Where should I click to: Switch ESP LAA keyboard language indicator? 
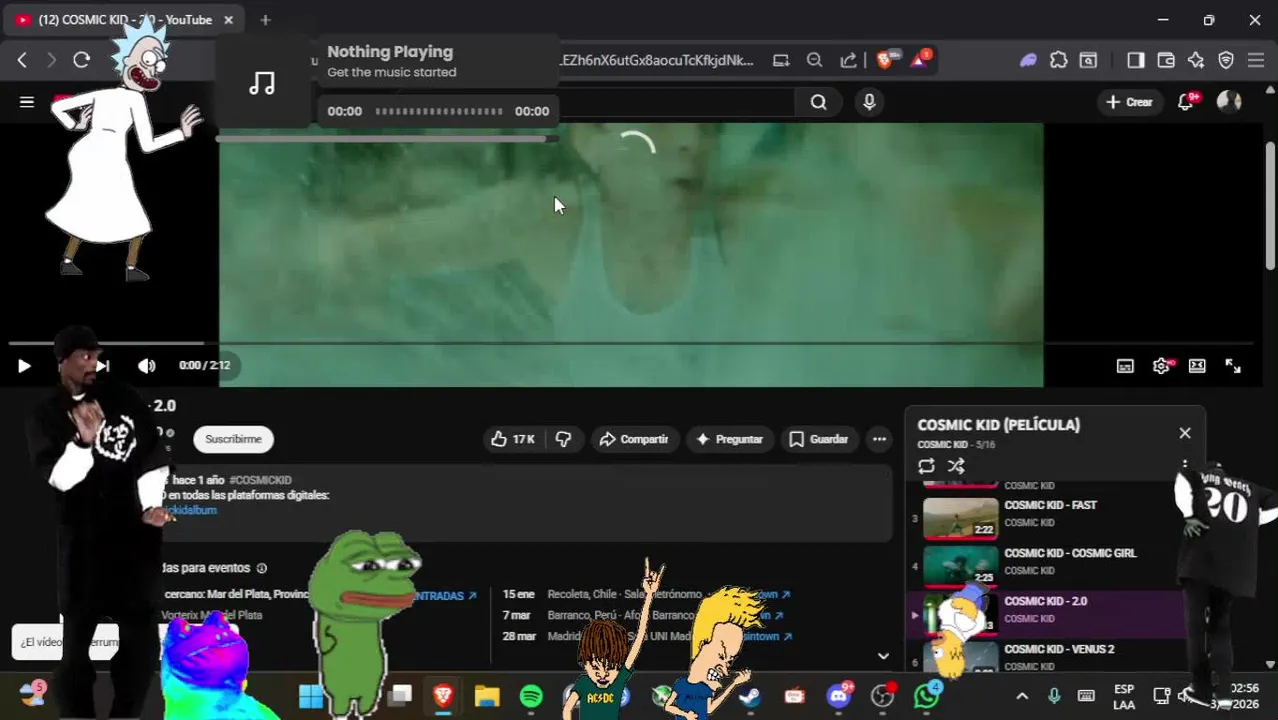click(1124, 696)
